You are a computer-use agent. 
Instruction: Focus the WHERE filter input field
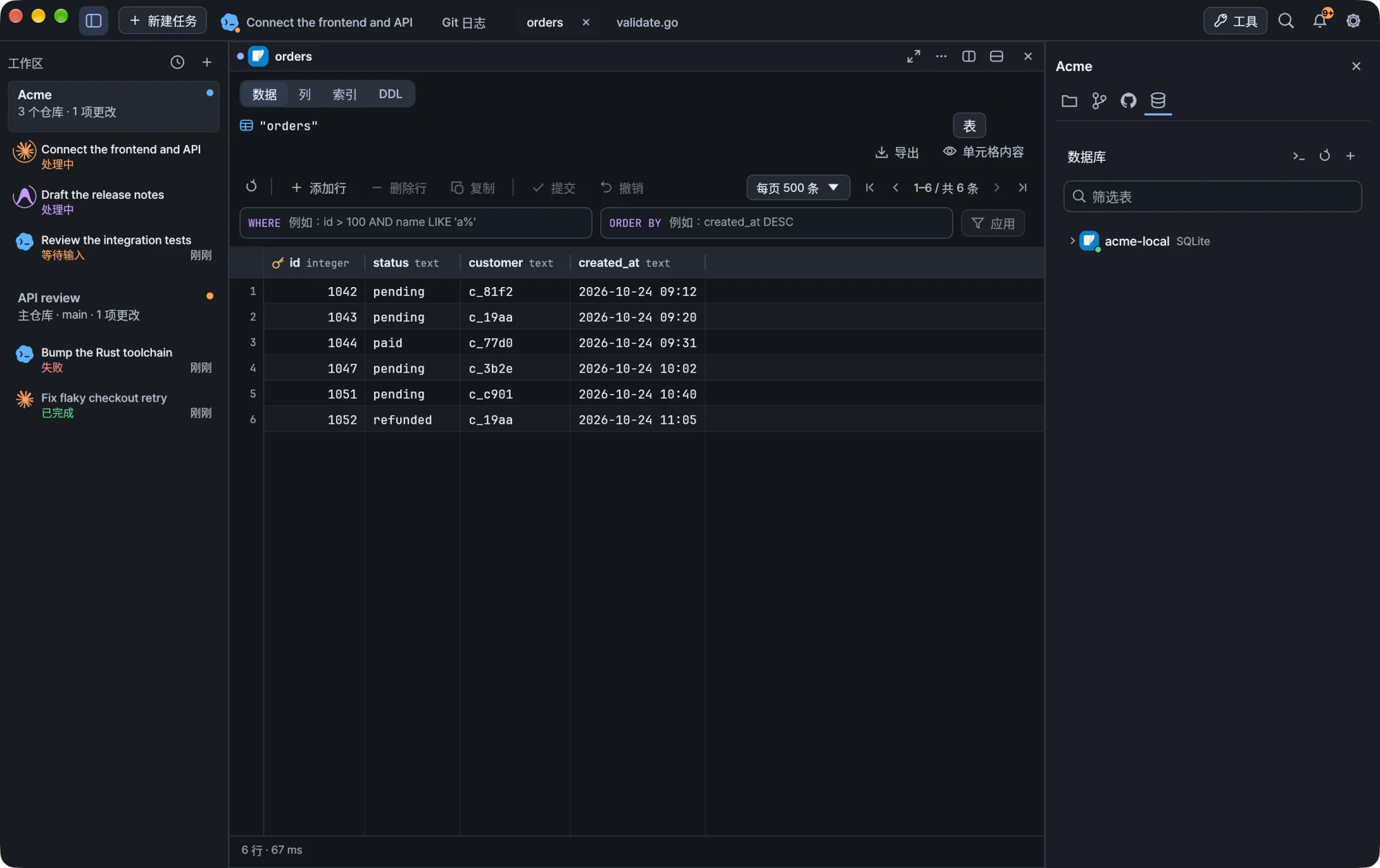click(415, 223)
